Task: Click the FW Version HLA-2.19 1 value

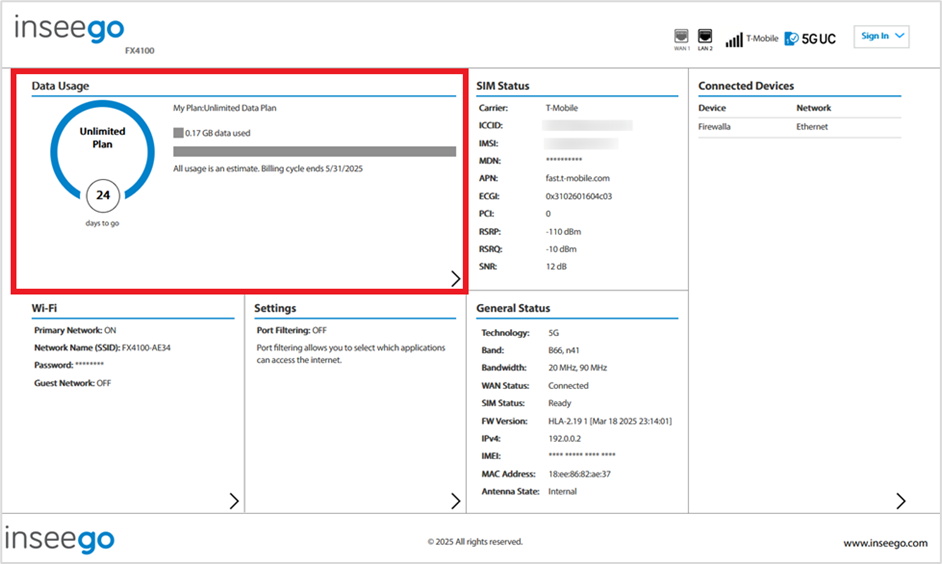Action: 610,421
